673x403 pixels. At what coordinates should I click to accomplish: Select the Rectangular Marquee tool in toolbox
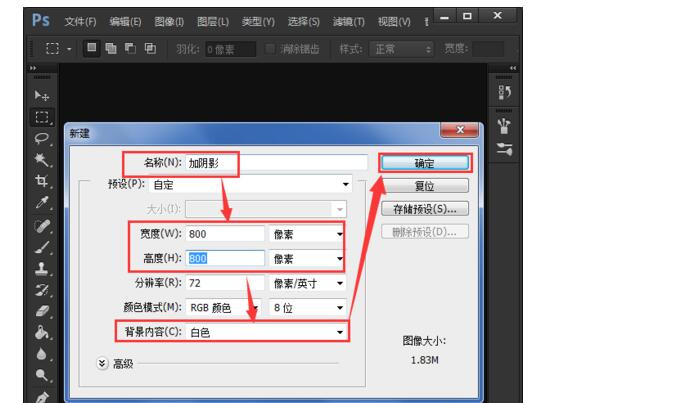point(42,117)
